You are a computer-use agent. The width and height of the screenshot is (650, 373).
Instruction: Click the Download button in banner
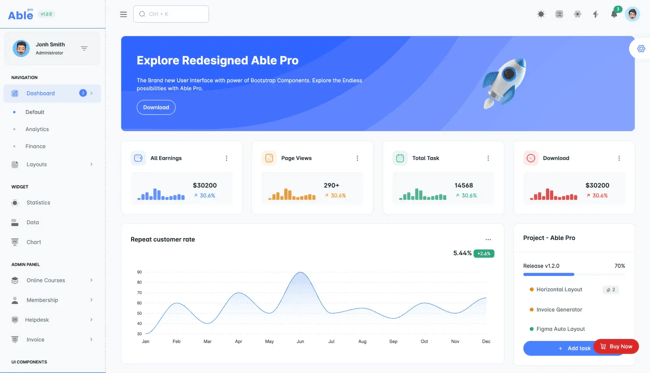click(156, 107)
